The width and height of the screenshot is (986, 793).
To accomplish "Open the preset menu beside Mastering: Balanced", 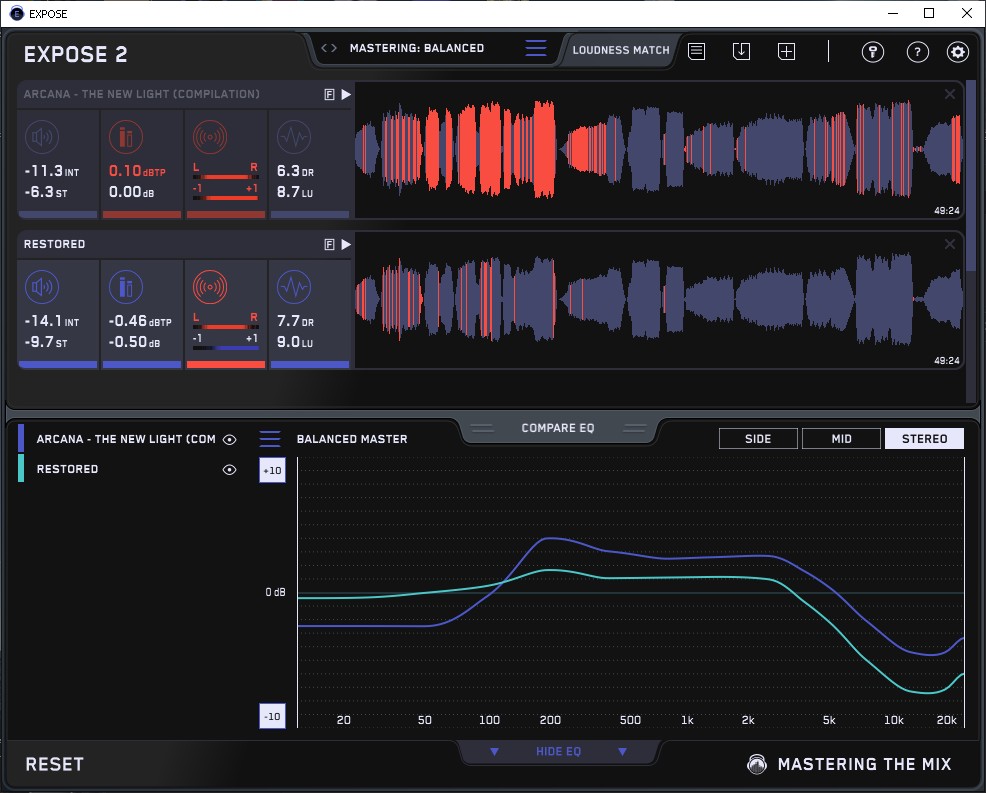I will 536,48.
